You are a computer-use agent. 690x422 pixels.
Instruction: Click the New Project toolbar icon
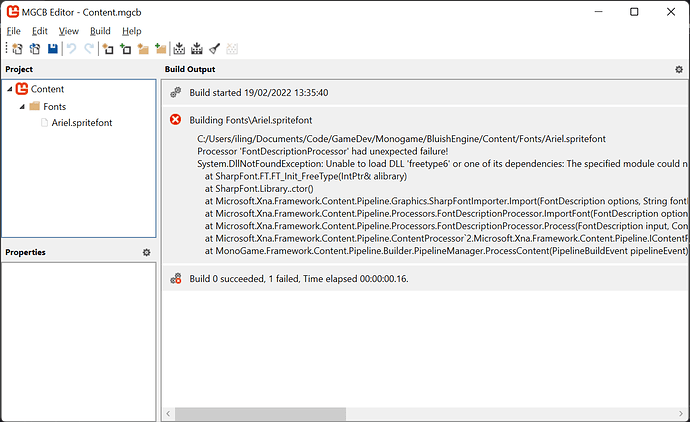[x=17, y=49]
